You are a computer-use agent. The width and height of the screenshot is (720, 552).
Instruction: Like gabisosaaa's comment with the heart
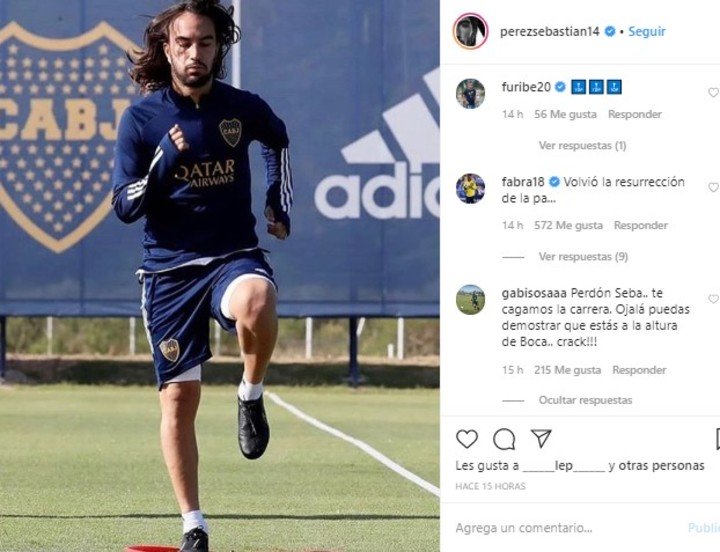(x=714, y=299)
